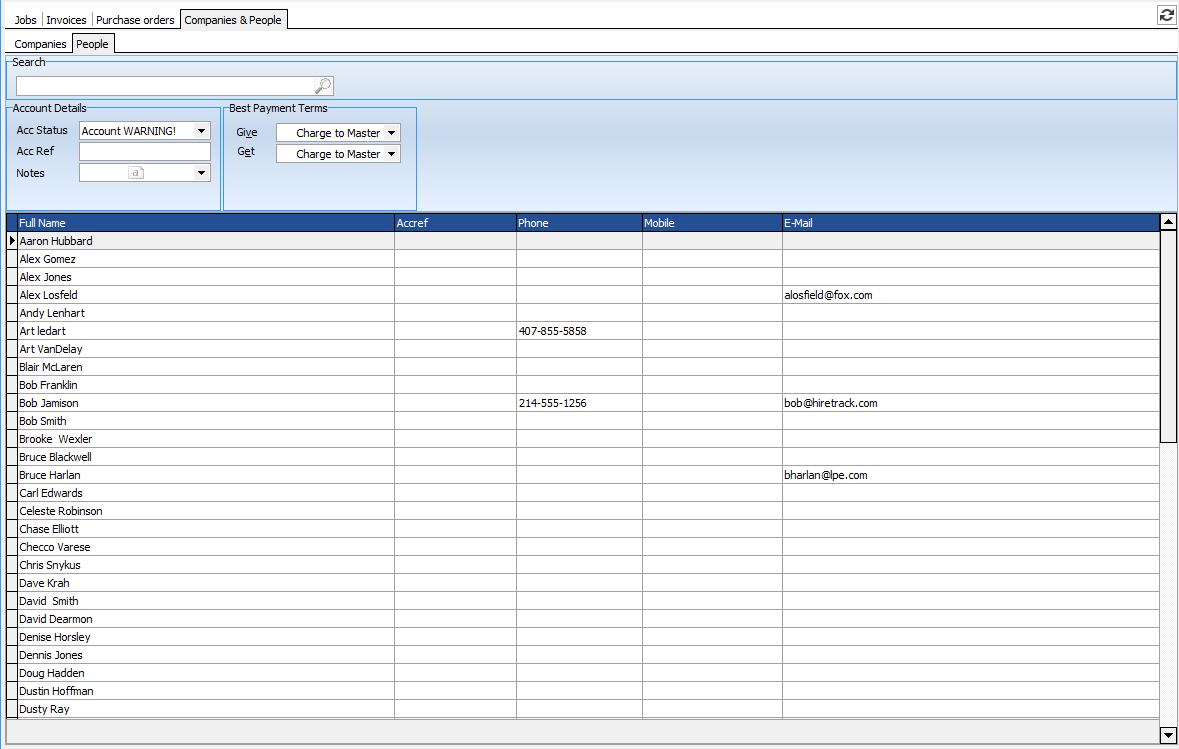
Task: Open the Get payment terms dropdown
Action: coord(391,154)
